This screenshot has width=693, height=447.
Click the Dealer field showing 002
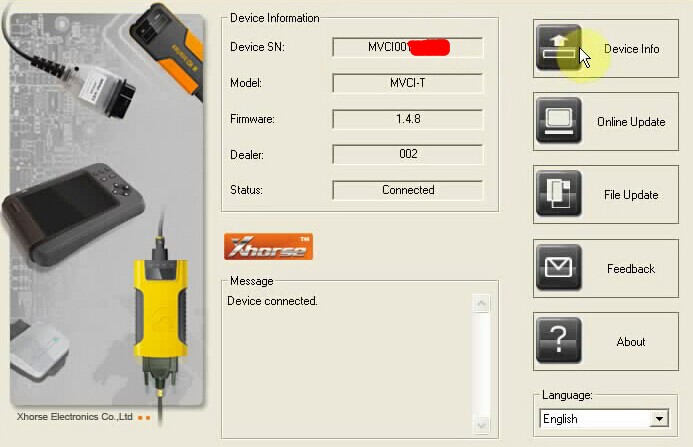[x=407, y=154]
